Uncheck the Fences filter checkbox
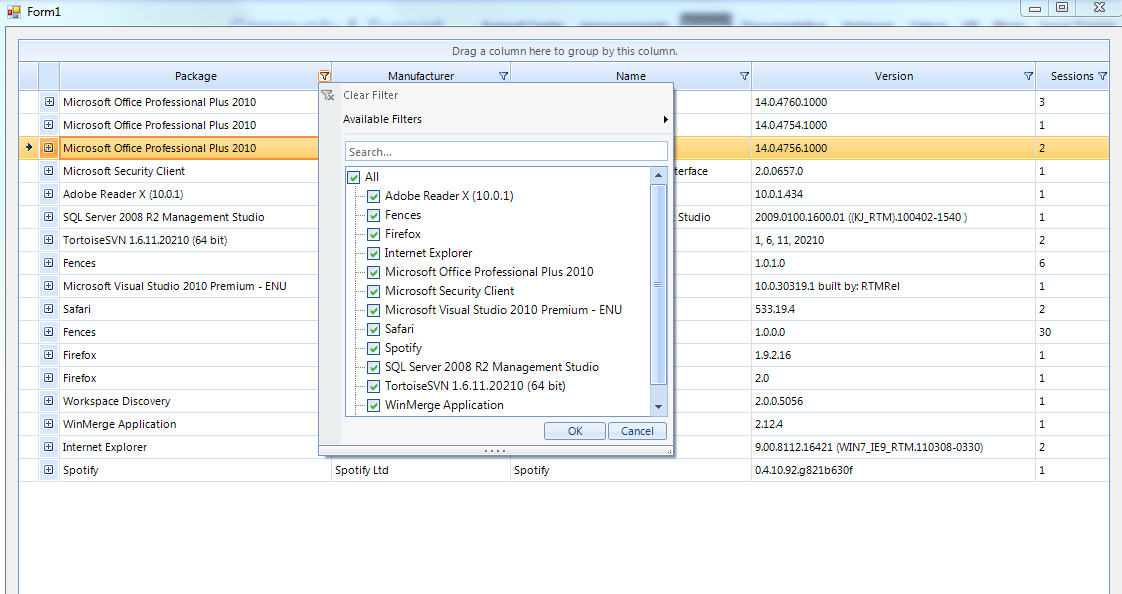This screenshot has width=1122, height=594. (x=374, y=215)
